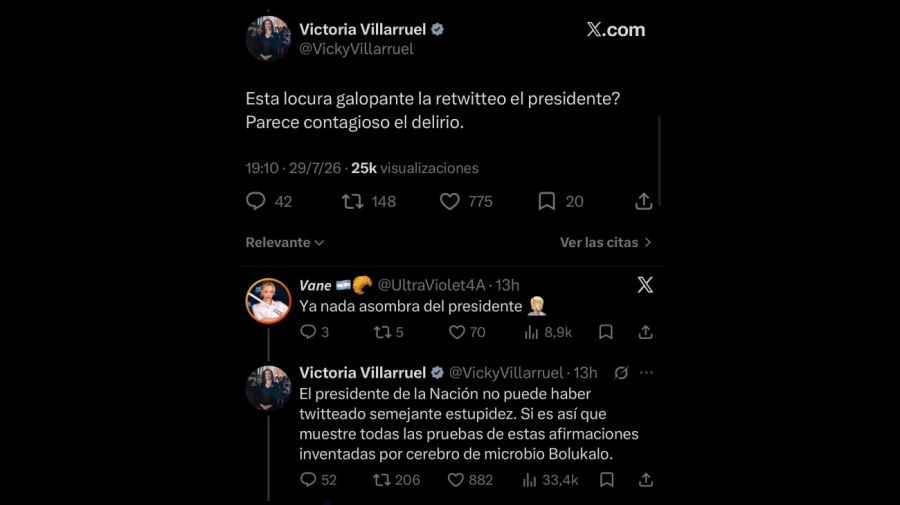900x505 pixels.
Task: Click reply icon on main tweet
Action: click(255, 201)
